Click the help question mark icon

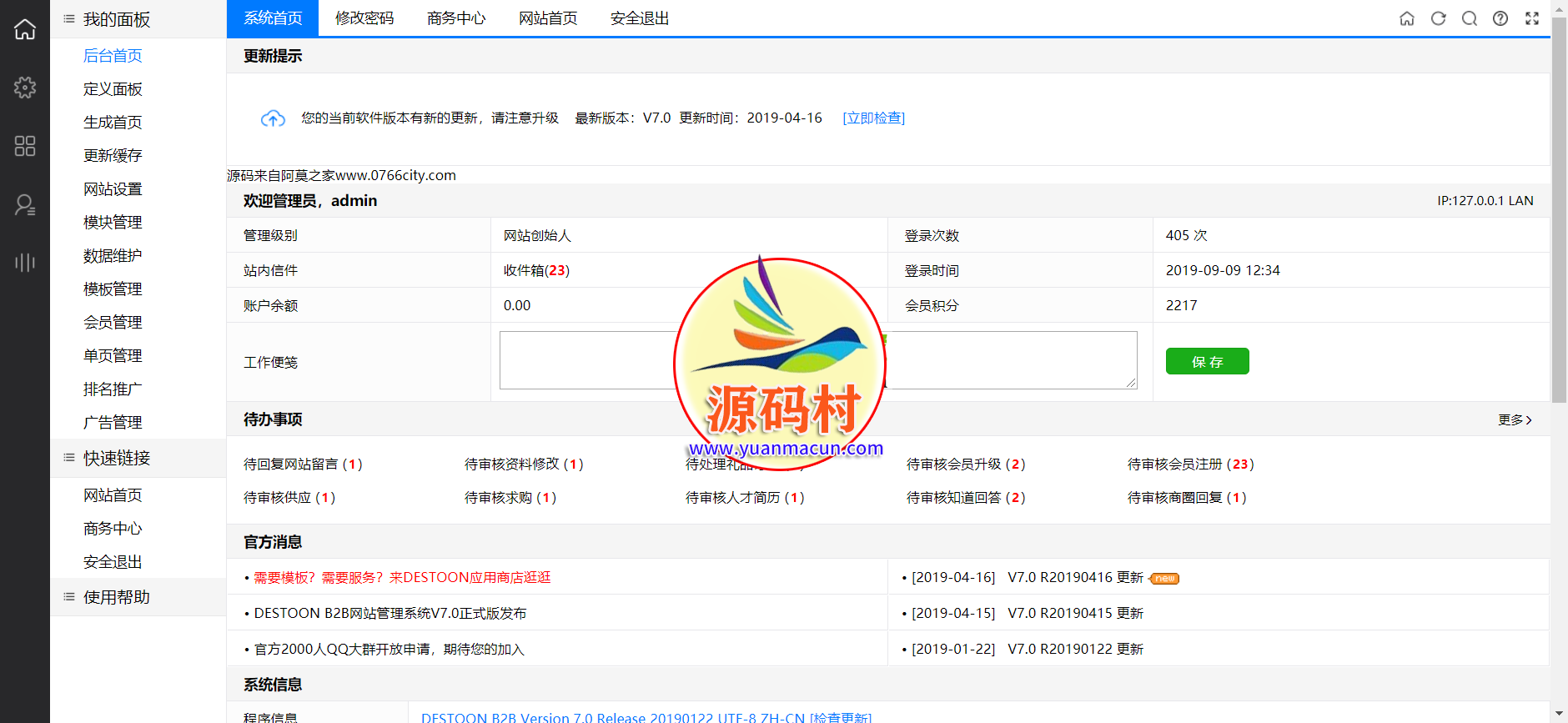click(x=1500, y=18)
